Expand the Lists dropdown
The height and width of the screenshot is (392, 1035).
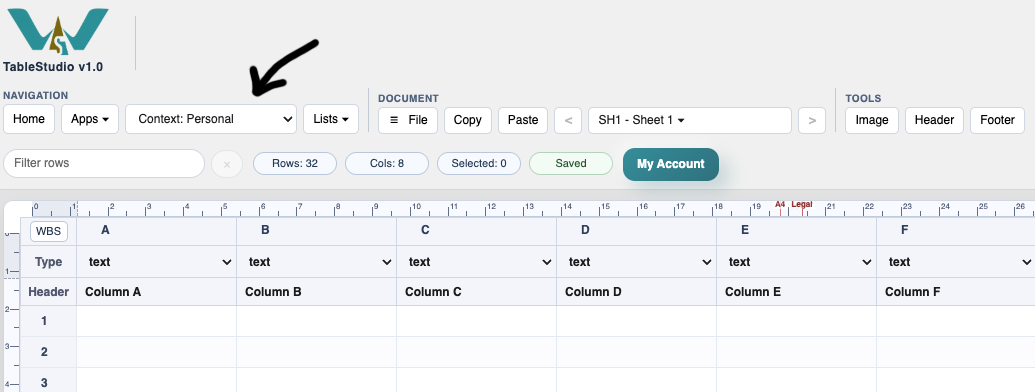coord(331,119)
